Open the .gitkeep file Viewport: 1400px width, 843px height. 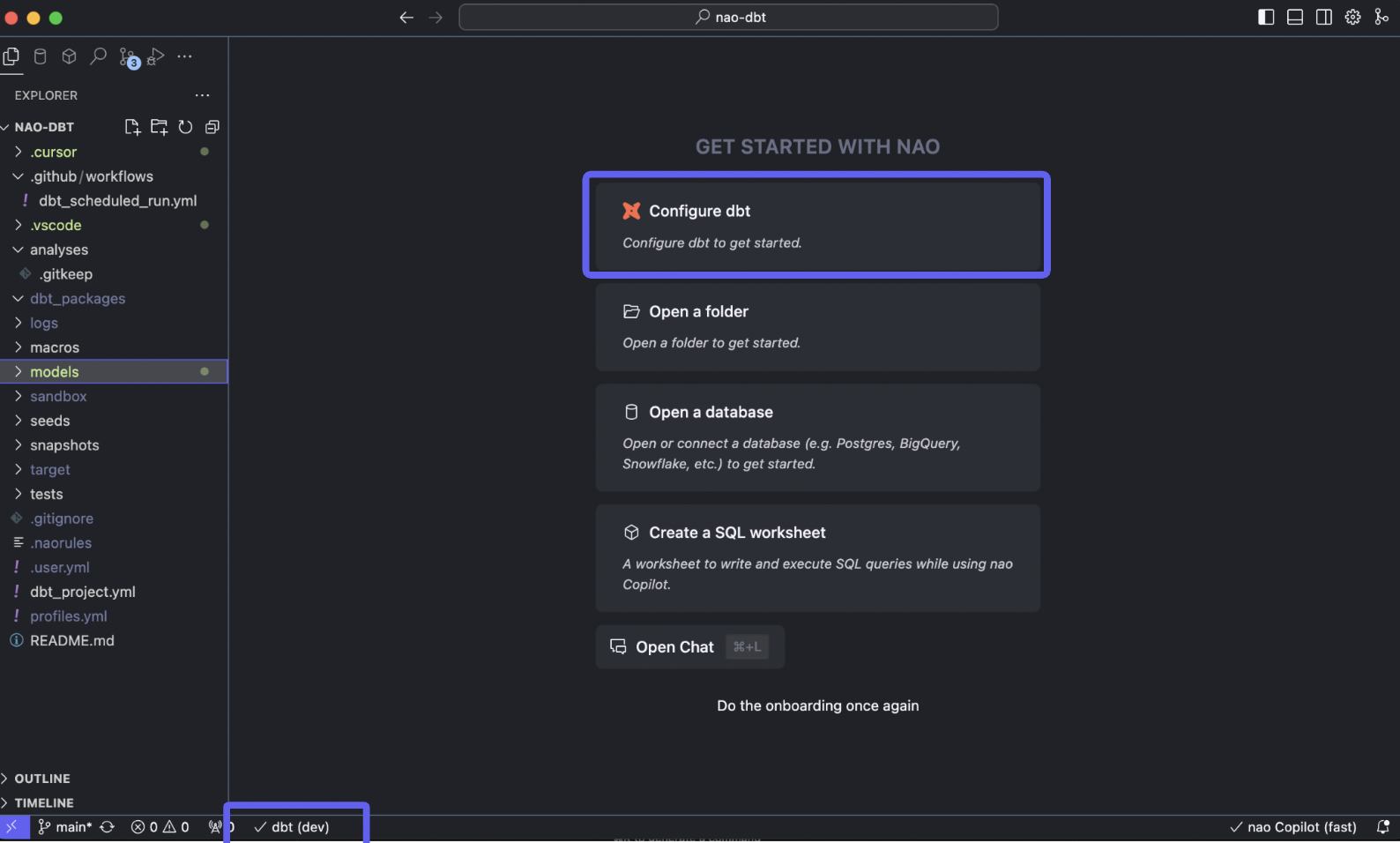(114, 274)
